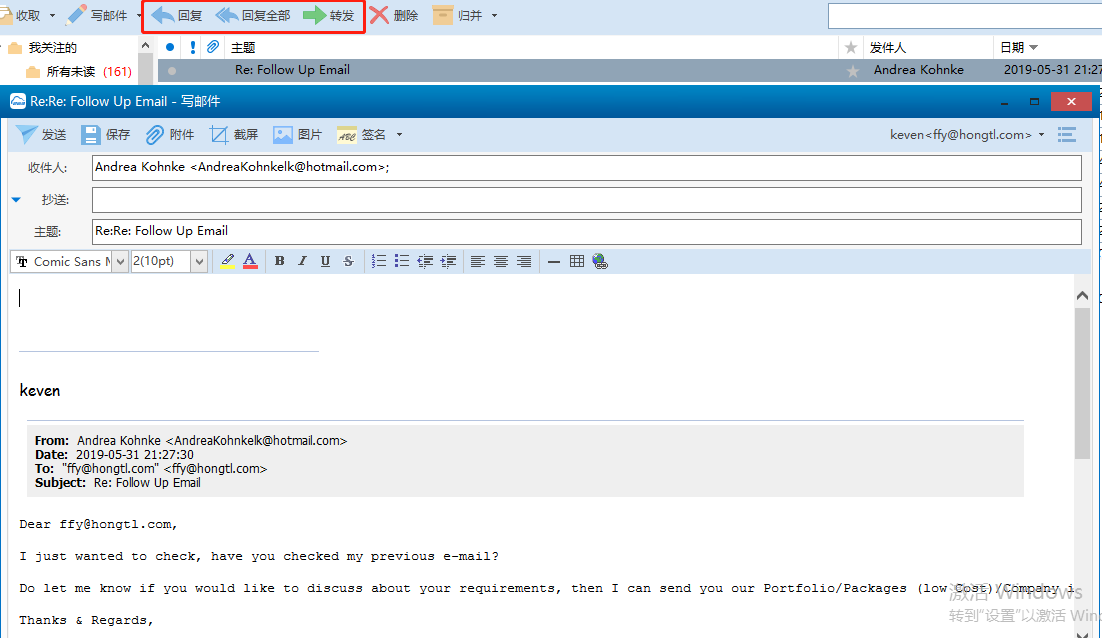Image resolution: width=1102 pixels, height=638 pixels.
Task: Select 所有未读 folder in sidebar
Action: pyautogui.click(x=70, y=71)
